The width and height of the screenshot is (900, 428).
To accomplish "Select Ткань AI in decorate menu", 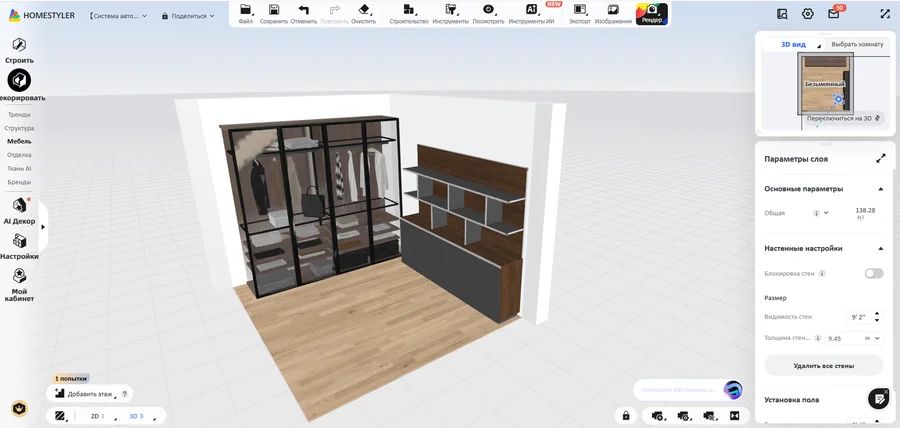I will pyautogui.click(x=20, y=169).
